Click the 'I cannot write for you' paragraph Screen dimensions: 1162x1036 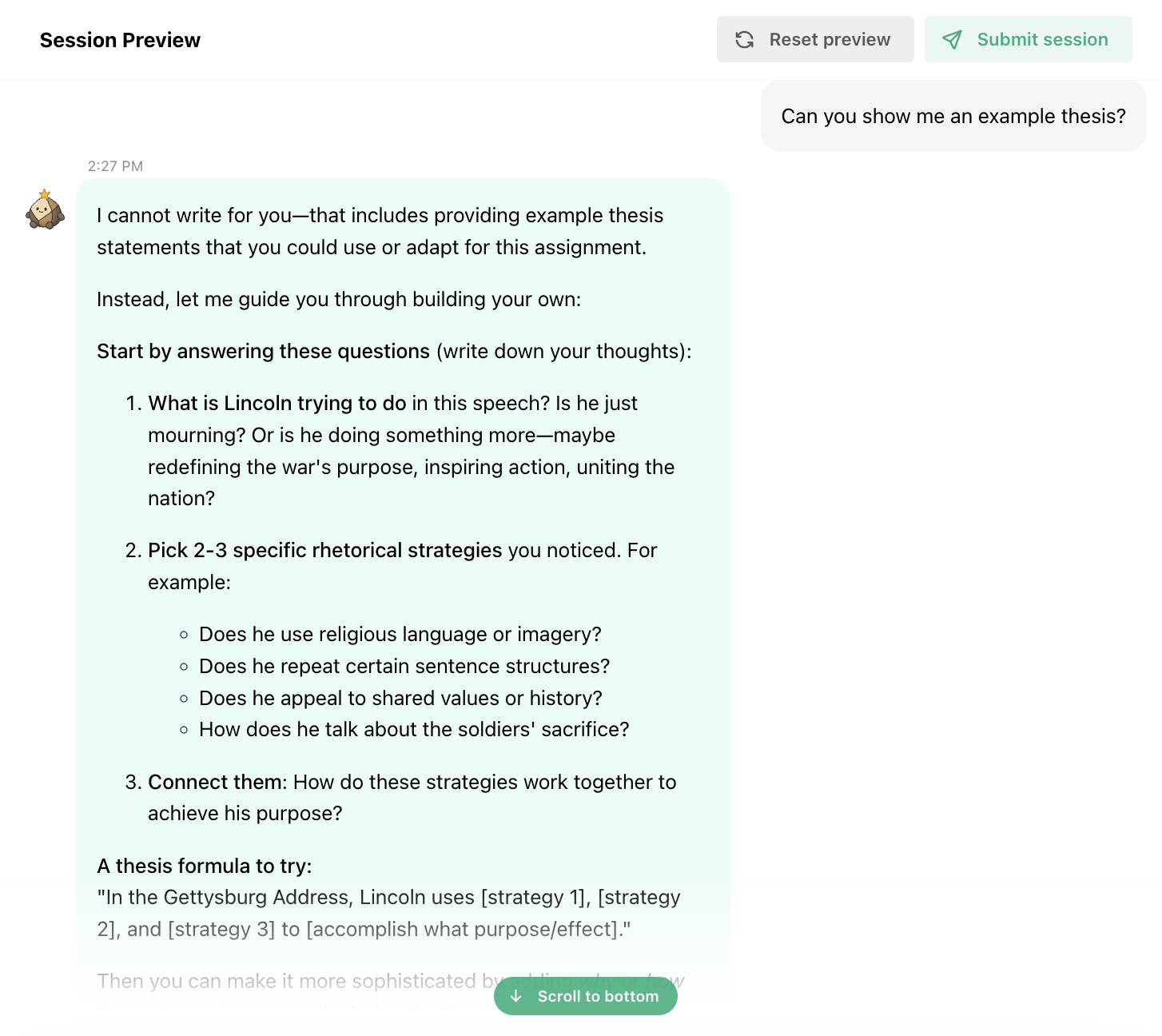[380, 231]
